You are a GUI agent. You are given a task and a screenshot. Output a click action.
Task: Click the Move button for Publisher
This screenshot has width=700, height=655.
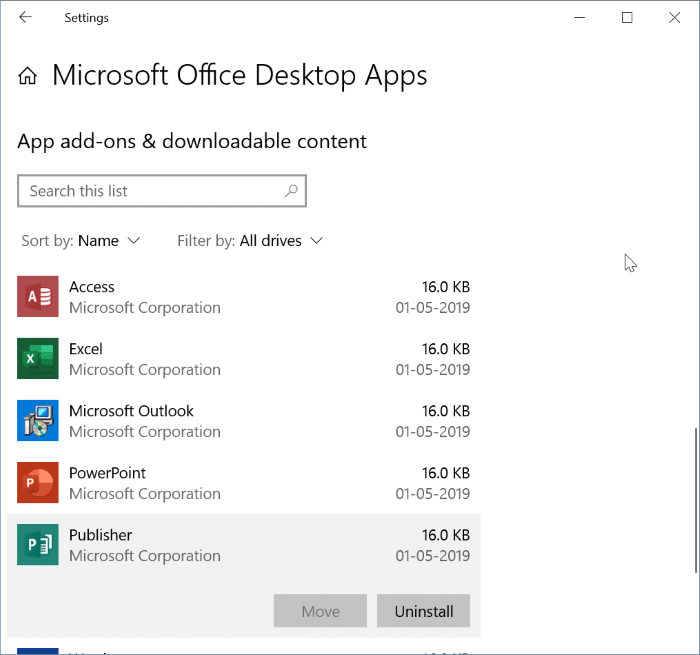pos(320,611)
